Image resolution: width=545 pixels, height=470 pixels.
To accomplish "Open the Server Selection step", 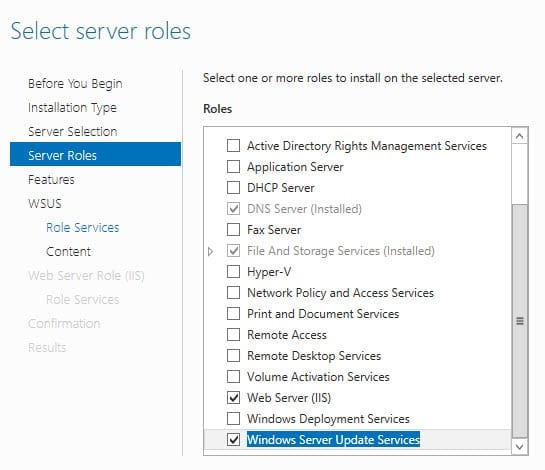I will click(x=73, y=131).
